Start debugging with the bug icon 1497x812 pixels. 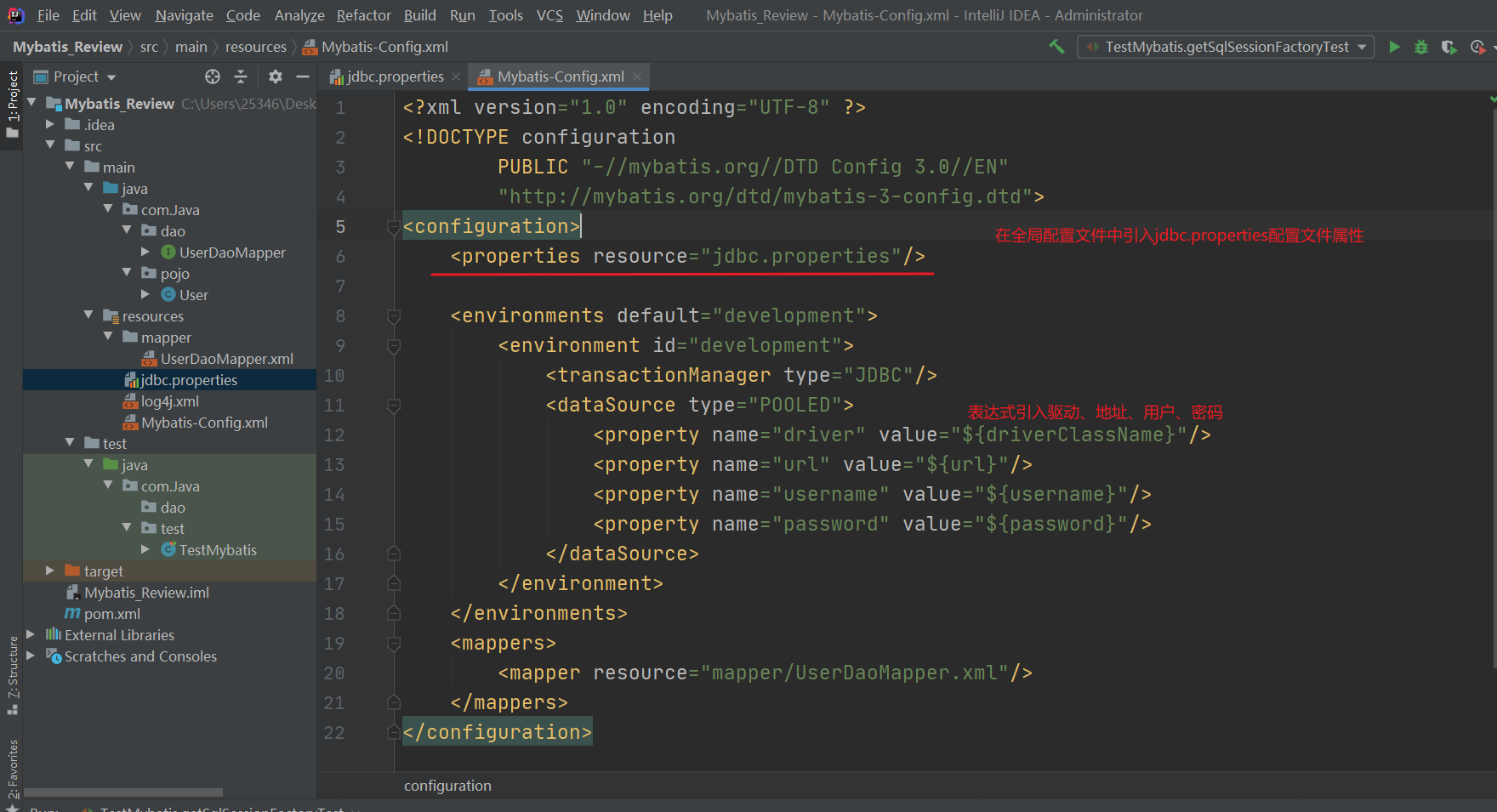(x=1421, y=47)
